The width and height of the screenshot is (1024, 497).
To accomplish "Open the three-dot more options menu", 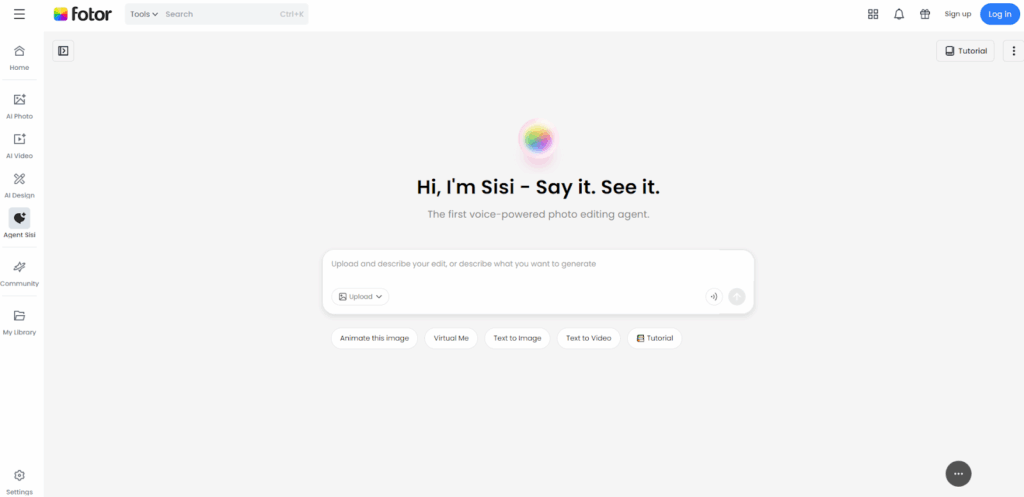I will coord(1014,51).
